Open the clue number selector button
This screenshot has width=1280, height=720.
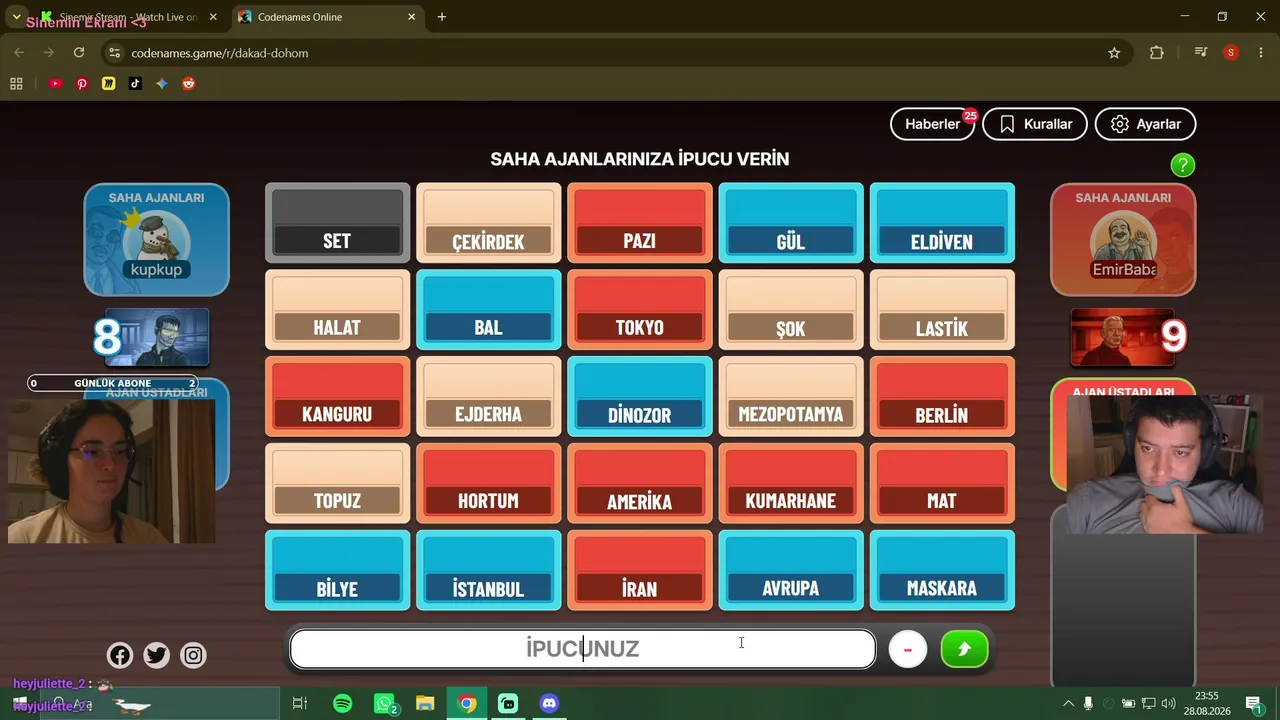[x=908, y=650]
